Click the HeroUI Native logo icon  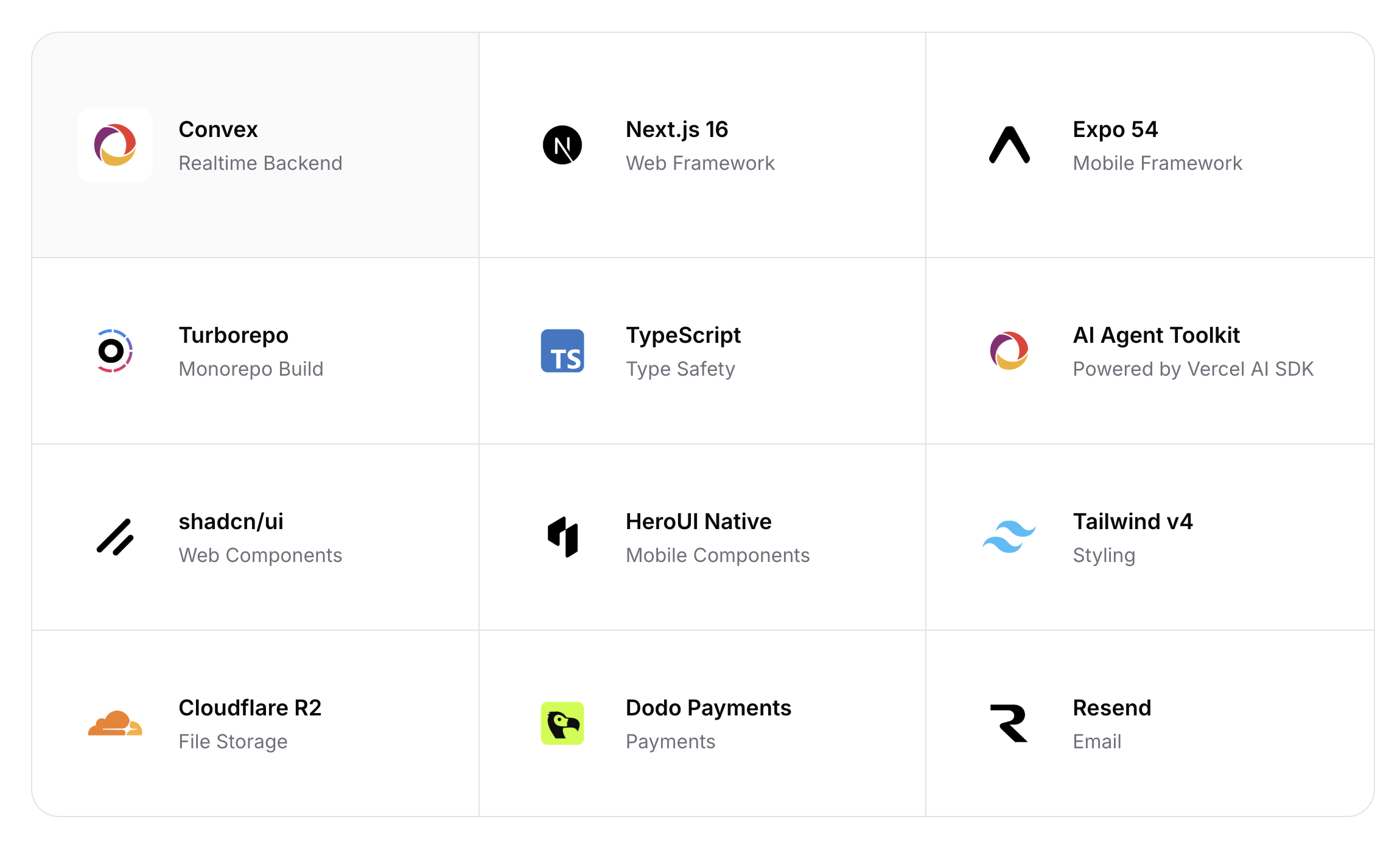562,537
